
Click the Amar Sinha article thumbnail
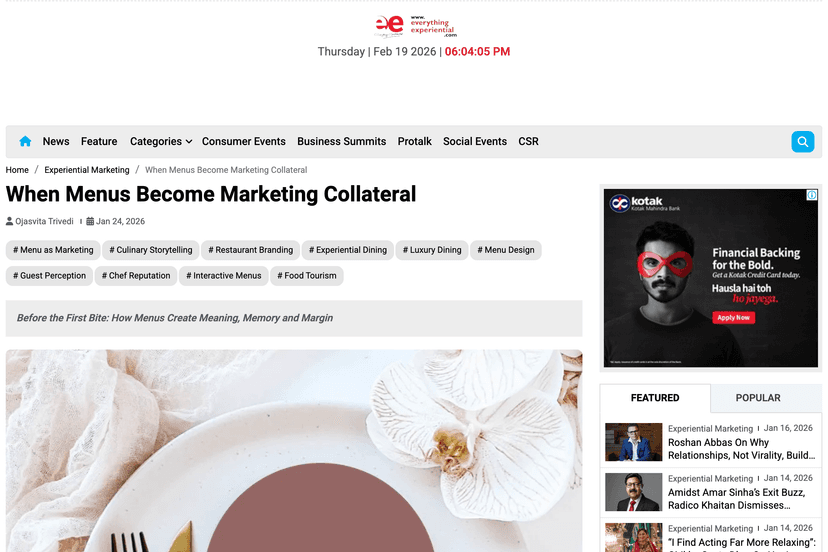633,492
